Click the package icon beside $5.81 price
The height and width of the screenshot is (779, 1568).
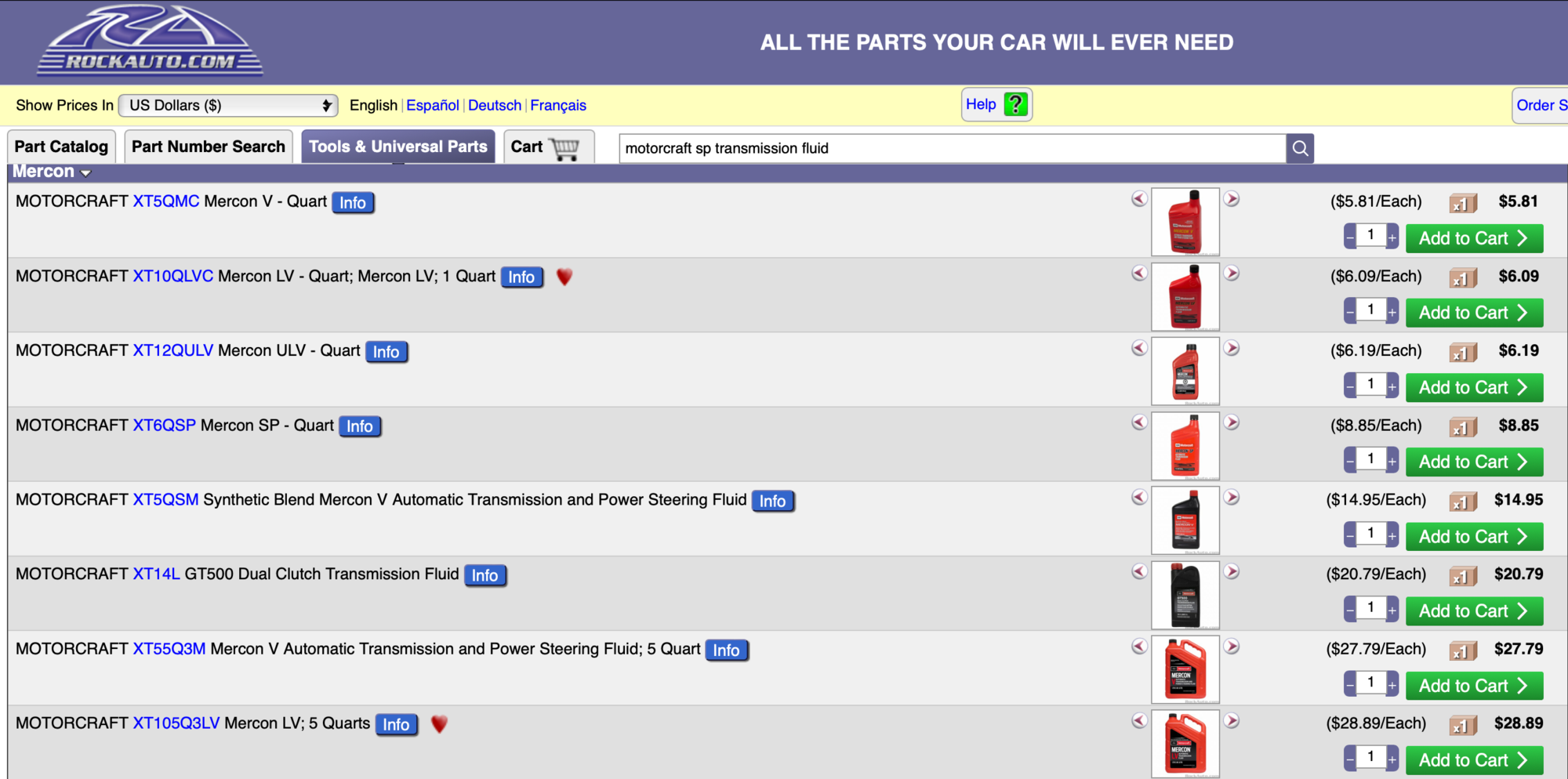pyautogui.click(x=1463, y=203)
